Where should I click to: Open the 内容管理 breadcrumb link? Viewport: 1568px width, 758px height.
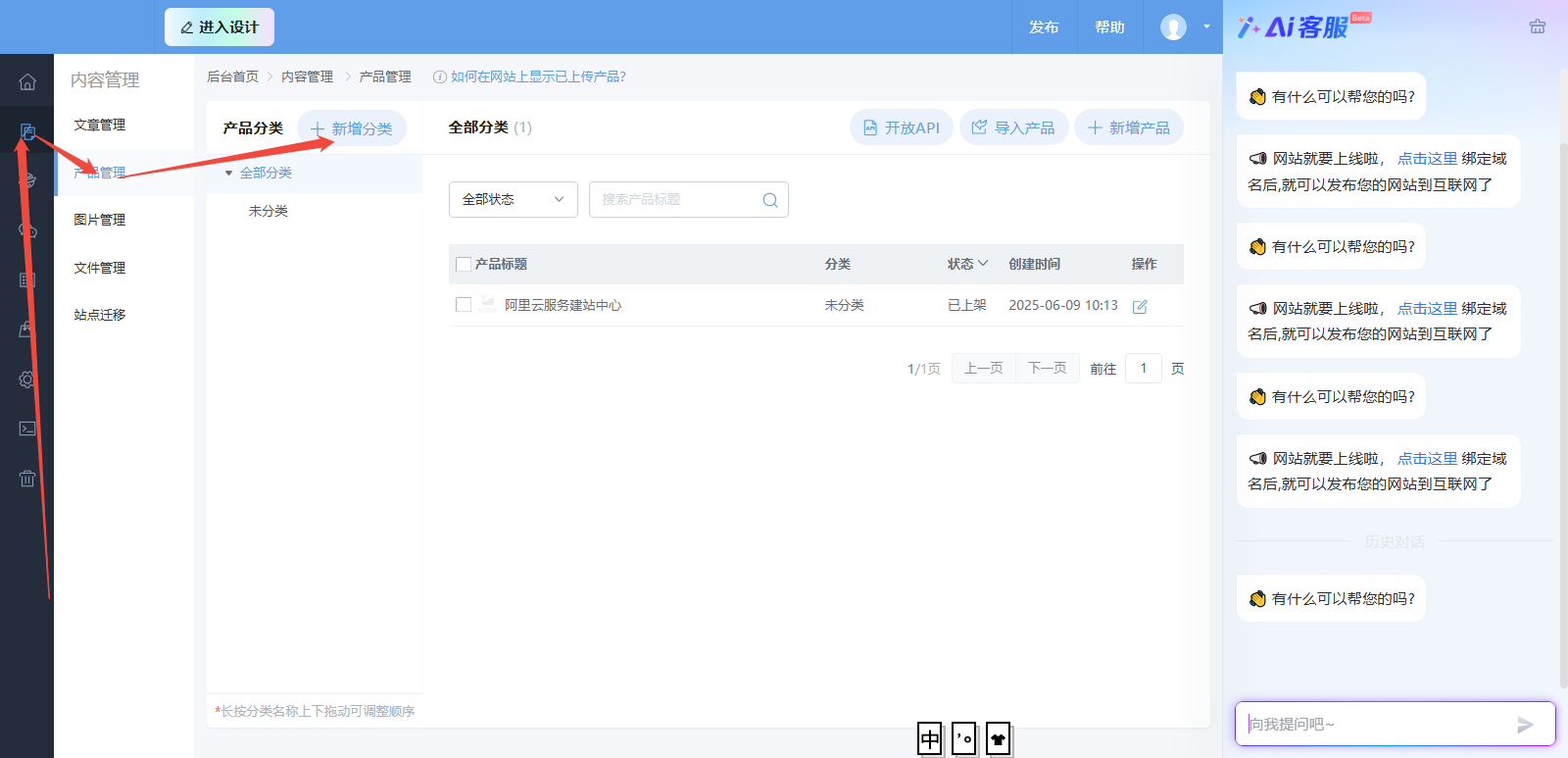[308, 76]
